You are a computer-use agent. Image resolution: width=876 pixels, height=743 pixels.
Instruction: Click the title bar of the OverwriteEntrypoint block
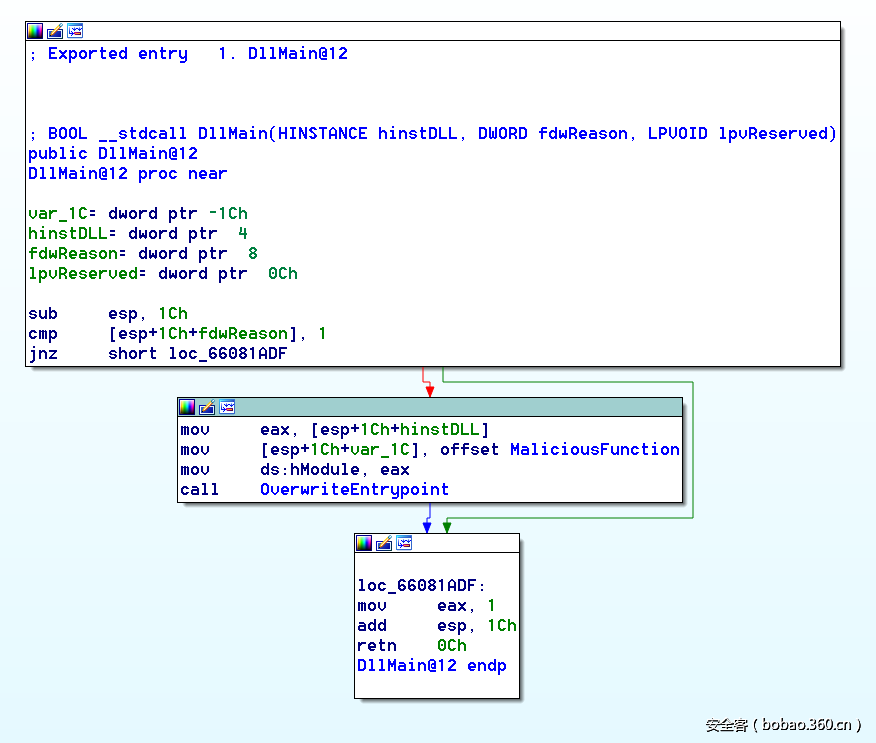point(450,407)
